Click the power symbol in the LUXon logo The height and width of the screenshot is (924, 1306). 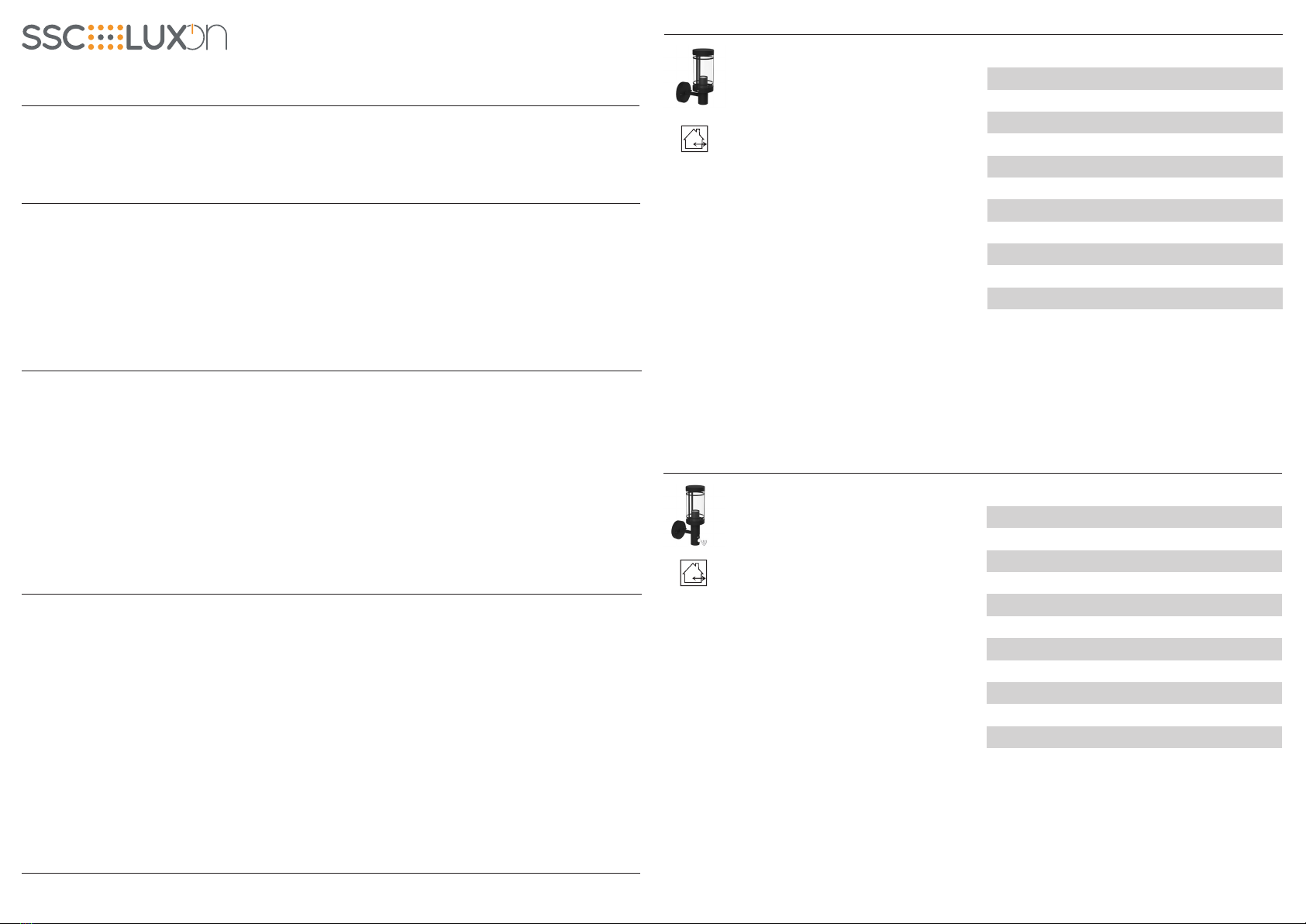(197, 37)
